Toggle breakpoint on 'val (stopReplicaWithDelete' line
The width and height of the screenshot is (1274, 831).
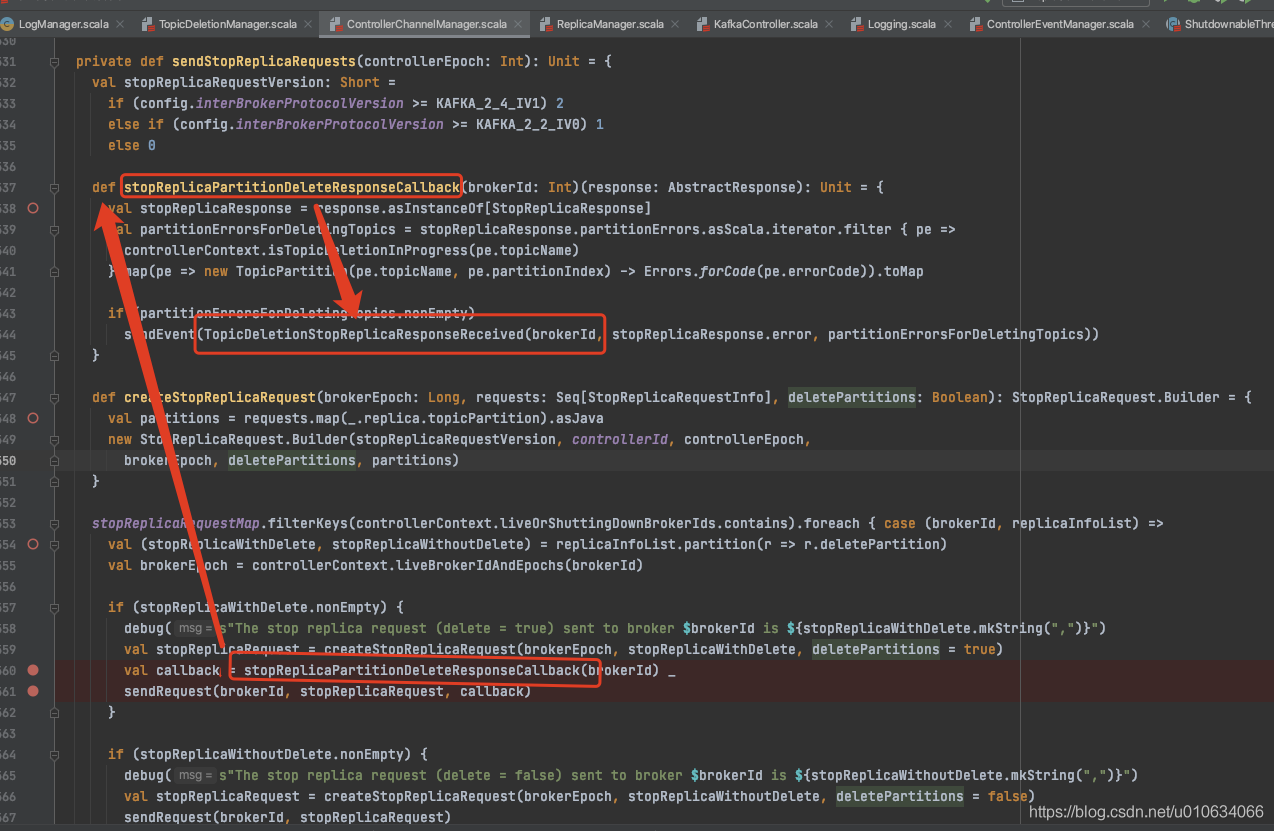pos(33,544)
